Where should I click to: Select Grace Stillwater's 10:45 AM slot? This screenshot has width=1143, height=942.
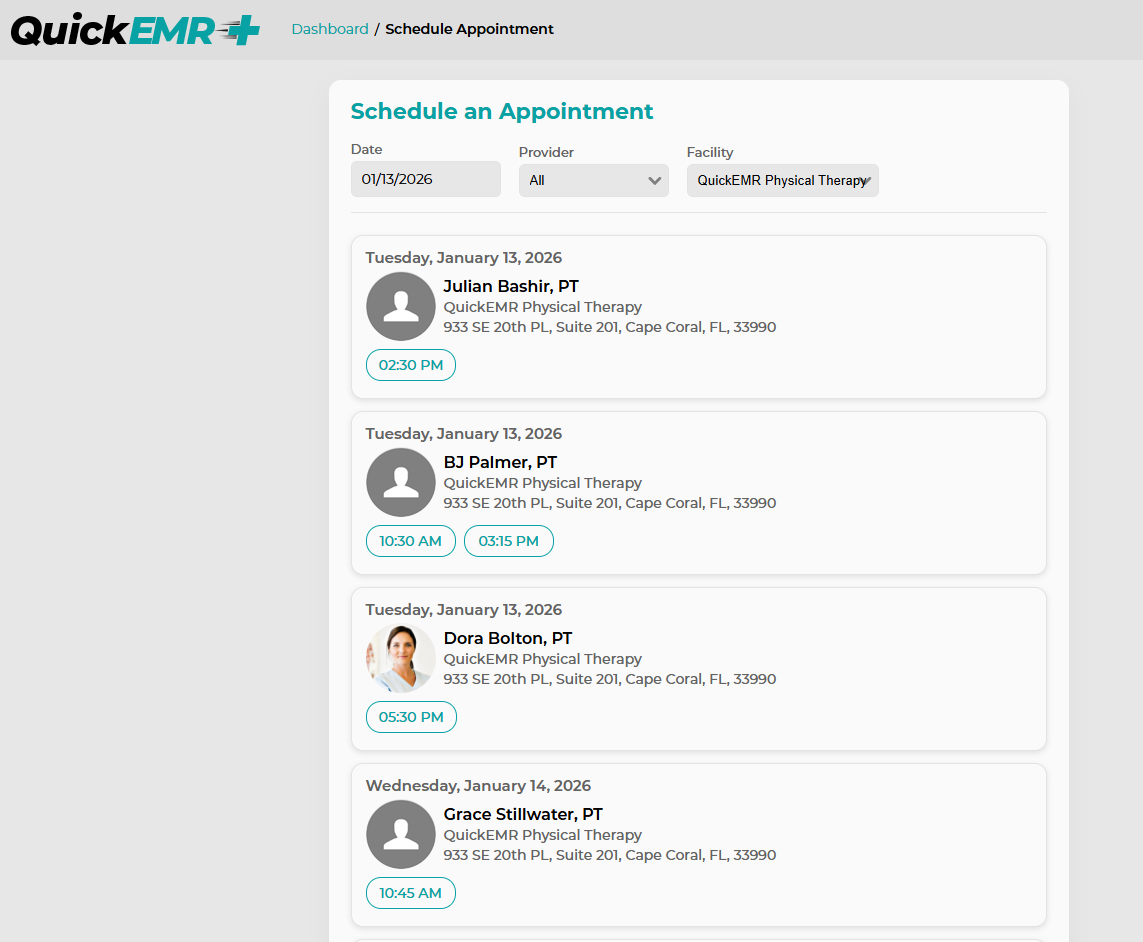[410, 893]
